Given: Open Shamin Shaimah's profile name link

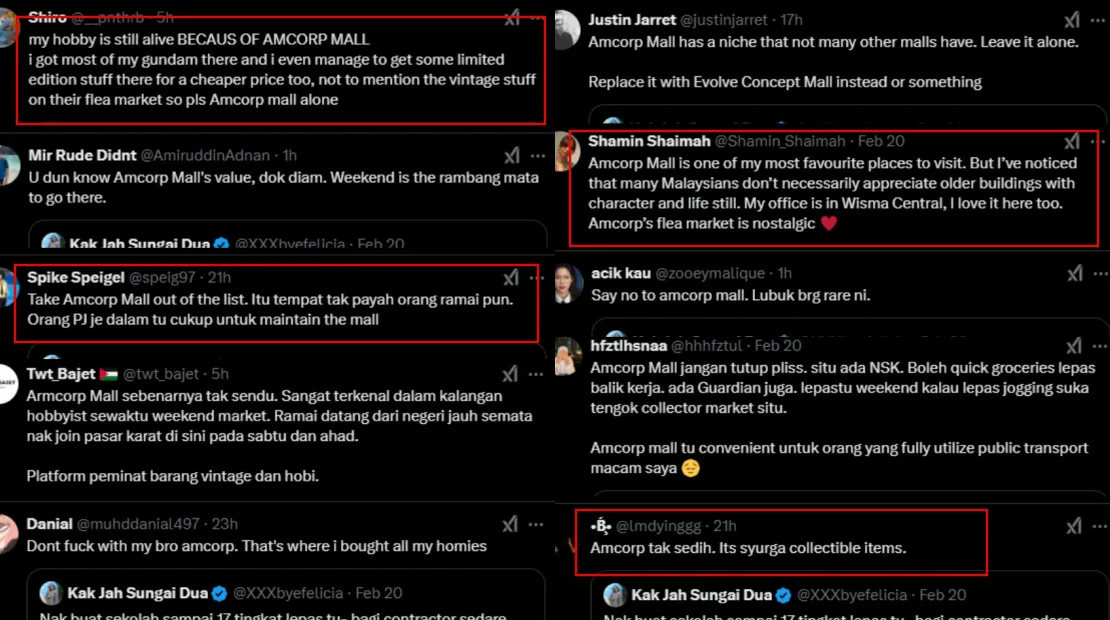Looking at the screenshot, I should coord(649,141).
